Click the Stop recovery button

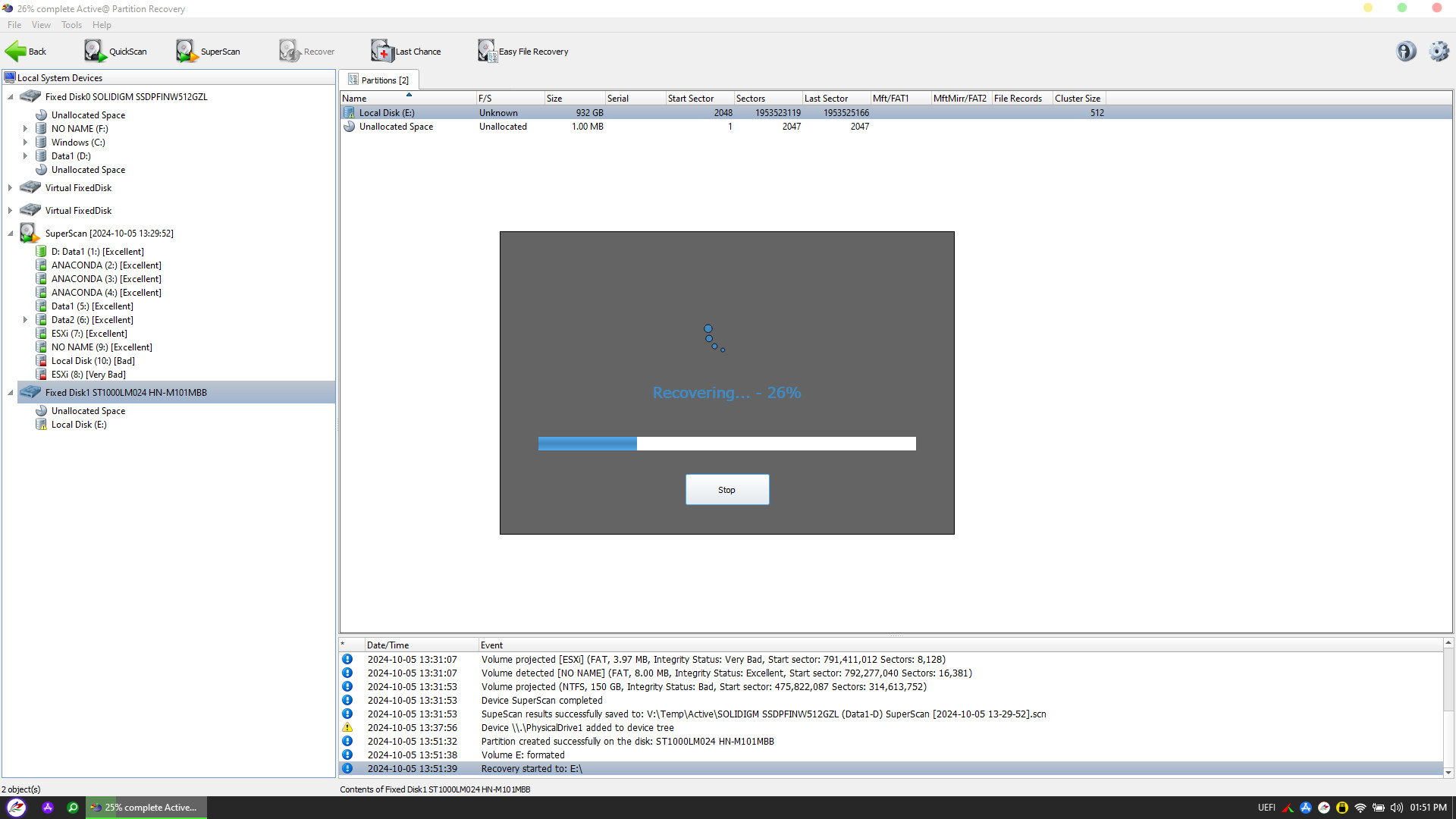727,489
